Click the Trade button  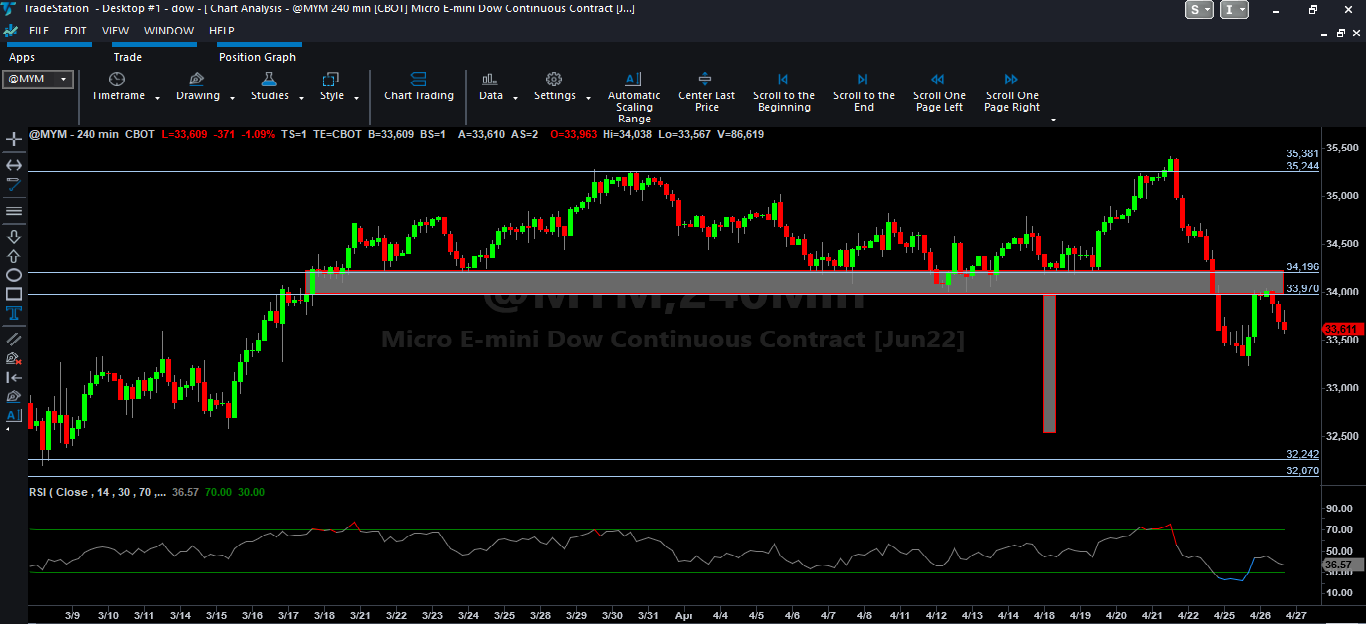tap(127, 57)
